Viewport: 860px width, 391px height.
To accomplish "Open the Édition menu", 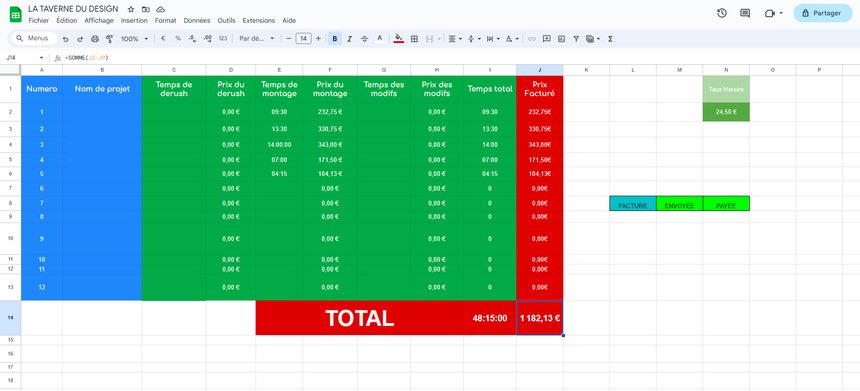I will click(x=66, y=20).
